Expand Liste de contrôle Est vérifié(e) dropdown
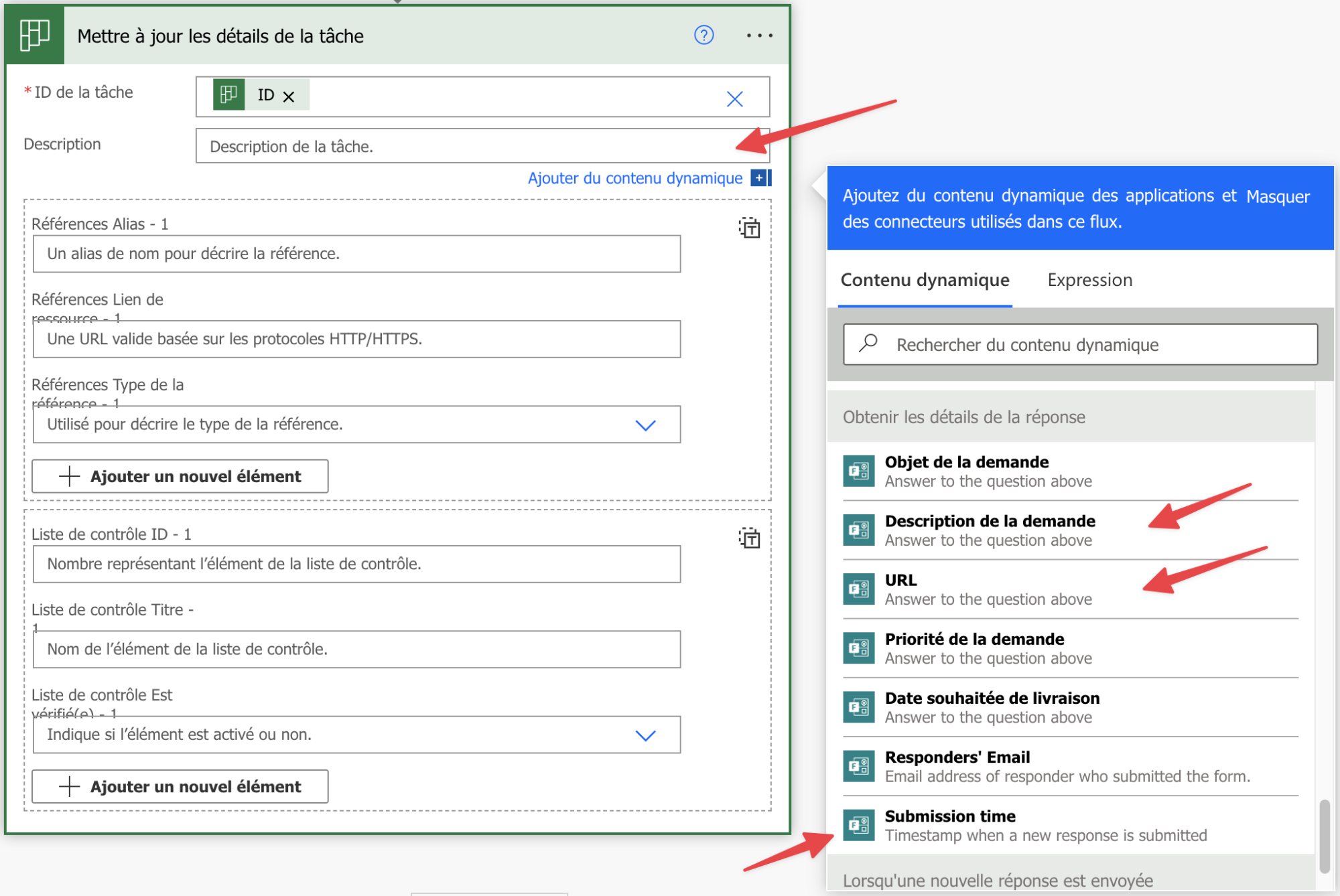 click(x=645, y=735)
